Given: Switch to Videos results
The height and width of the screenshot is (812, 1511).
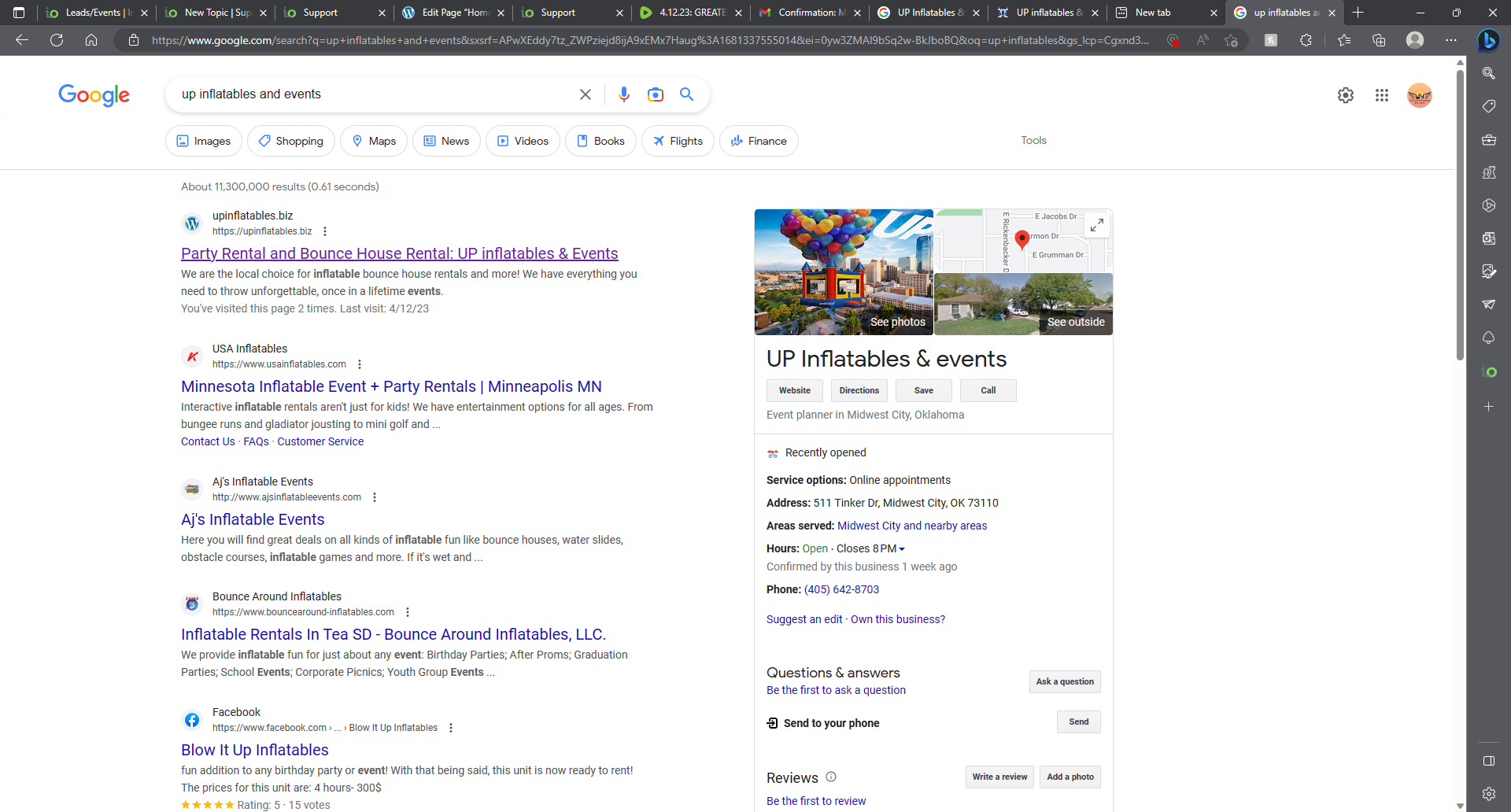Looking at the screenshot, I should click(523, 141).
